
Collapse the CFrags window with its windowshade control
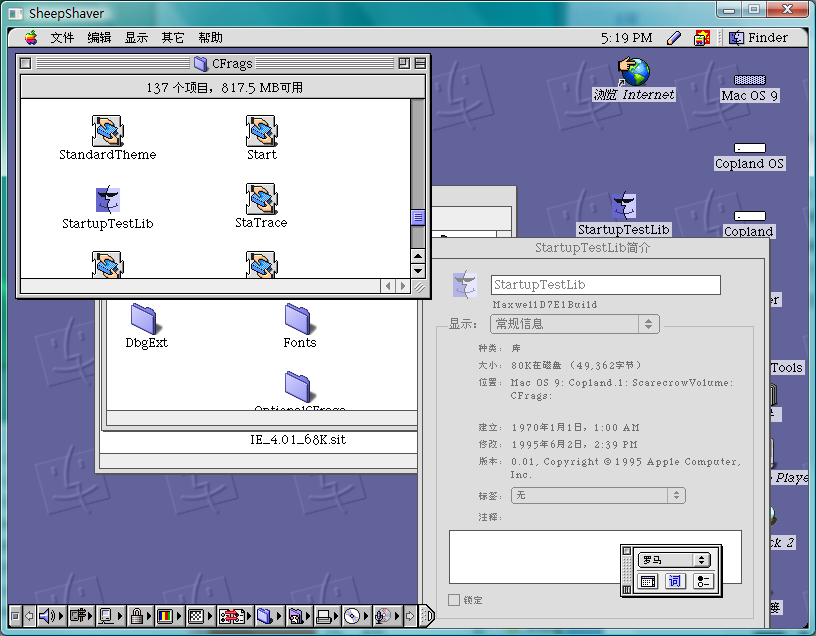[420, 62]
